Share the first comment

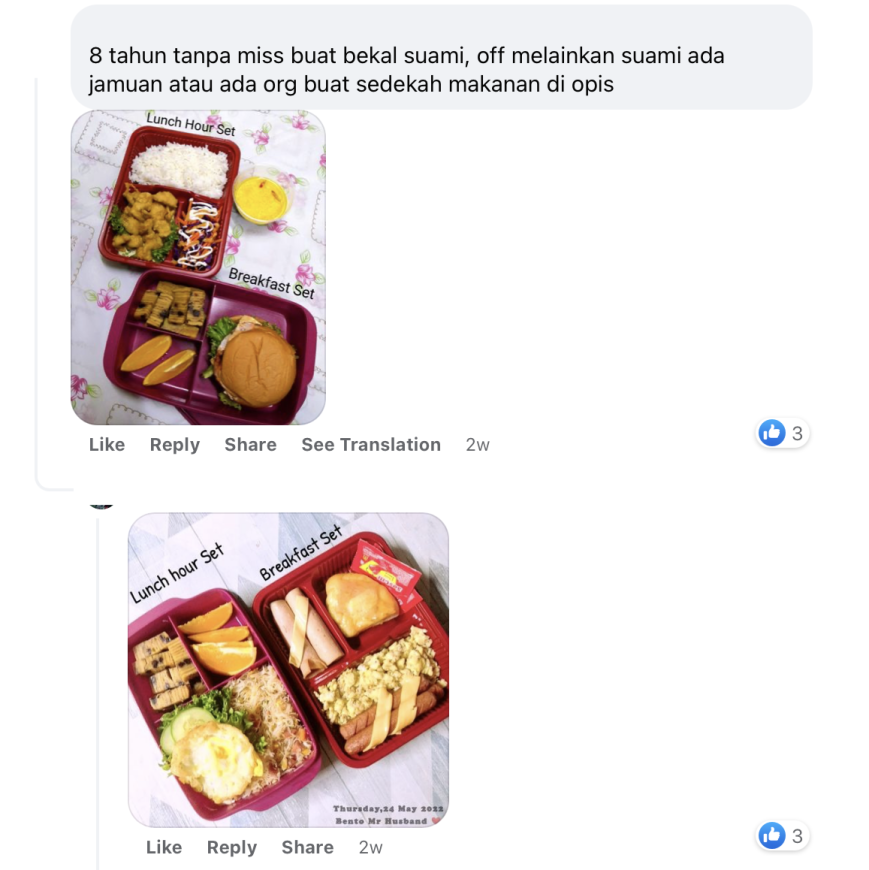pyautogui.click(x=250, y=444)
